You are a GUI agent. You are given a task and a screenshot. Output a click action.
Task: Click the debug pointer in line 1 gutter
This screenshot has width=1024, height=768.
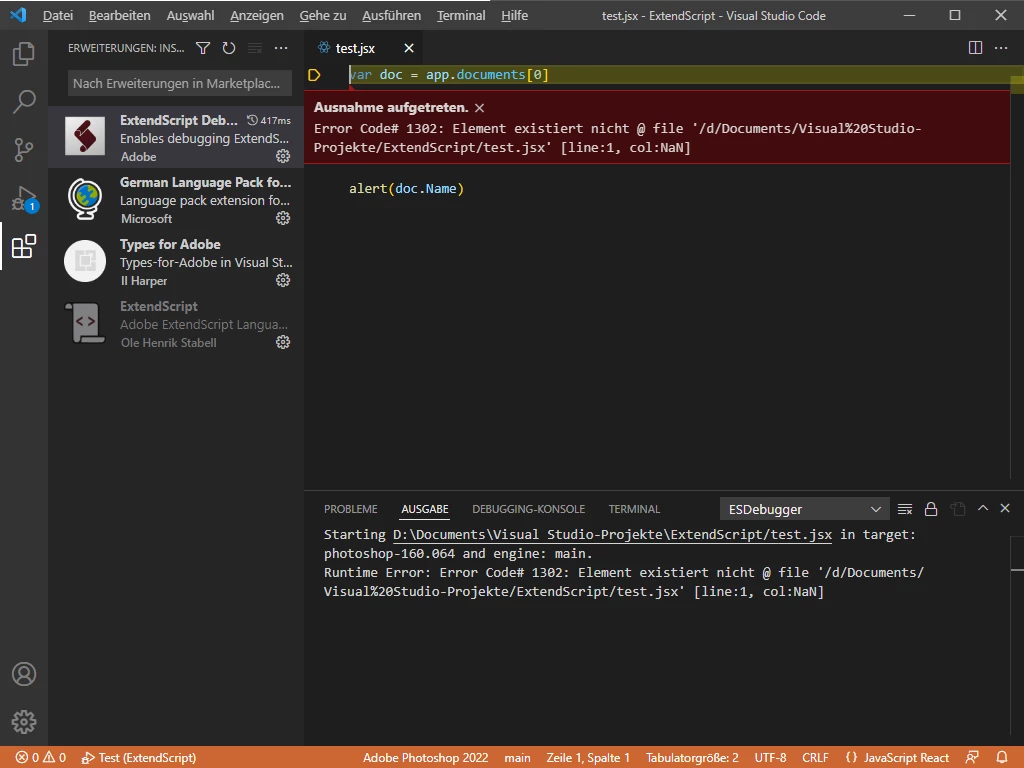coord(314,75)
